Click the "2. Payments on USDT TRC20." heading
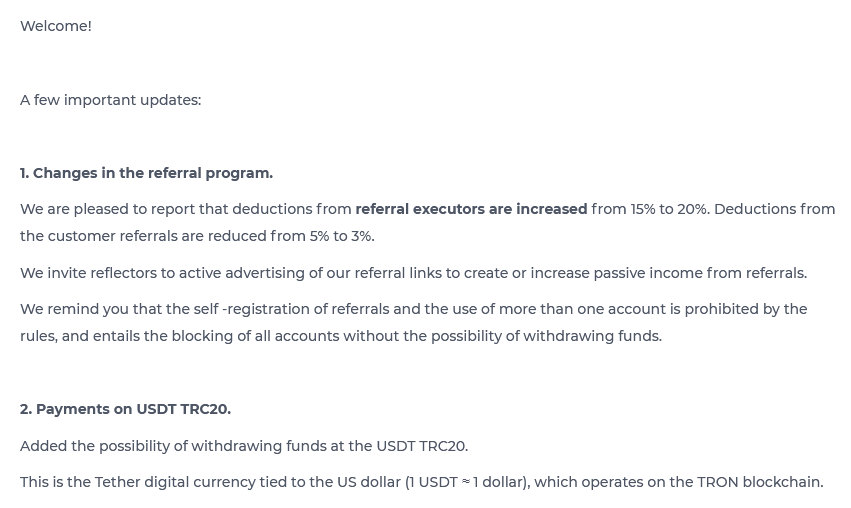851x508 pixels. click(x=125, y=409)
